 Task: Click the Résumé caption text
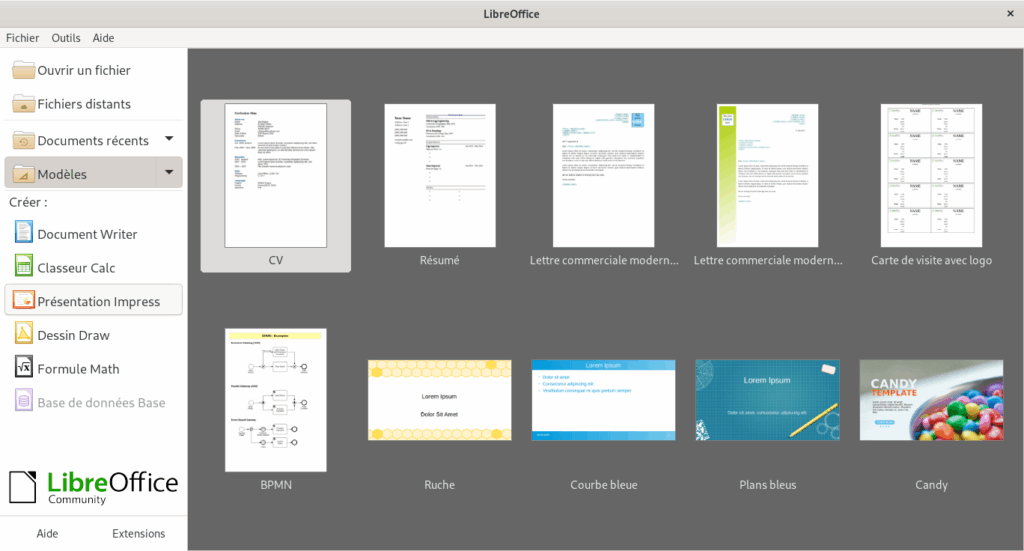(440, 260)
